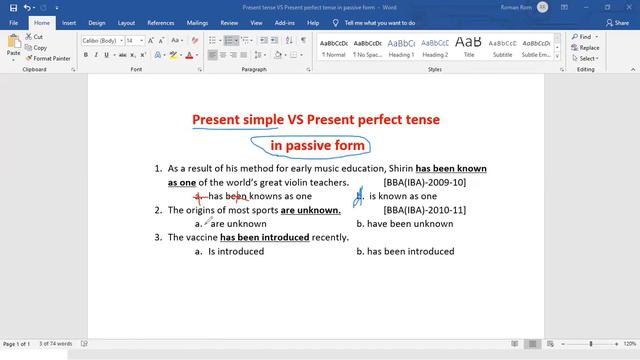
Task: Activate Format Painter
Action: tap(48, 58)
